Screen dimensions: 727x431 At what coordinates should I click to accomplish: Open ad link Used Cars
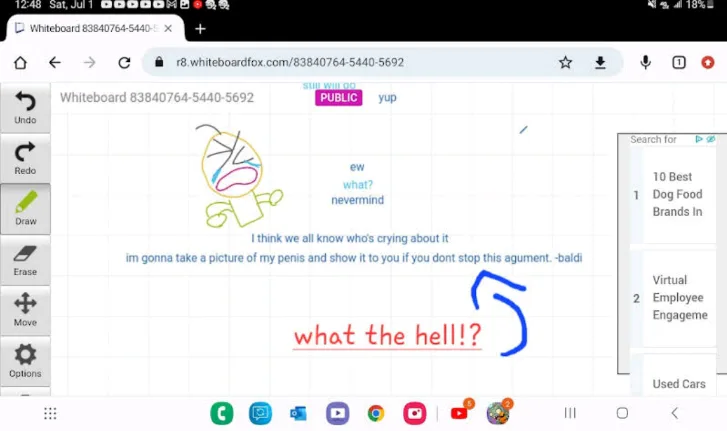[x=679, y=384]
